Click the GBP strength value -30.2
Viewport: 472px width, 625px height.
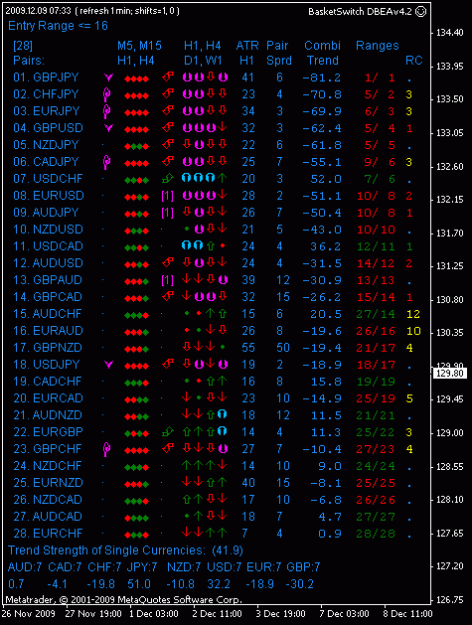pyautogui.click(x=300, y=584)
